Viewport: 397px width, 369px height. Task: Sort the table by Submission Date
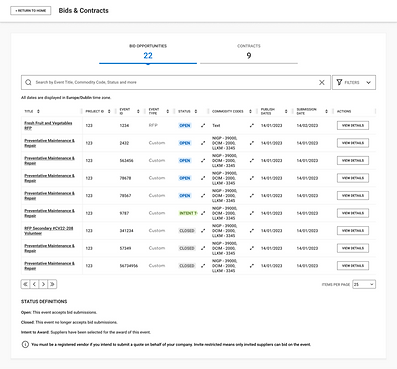(x=326, y=111)
